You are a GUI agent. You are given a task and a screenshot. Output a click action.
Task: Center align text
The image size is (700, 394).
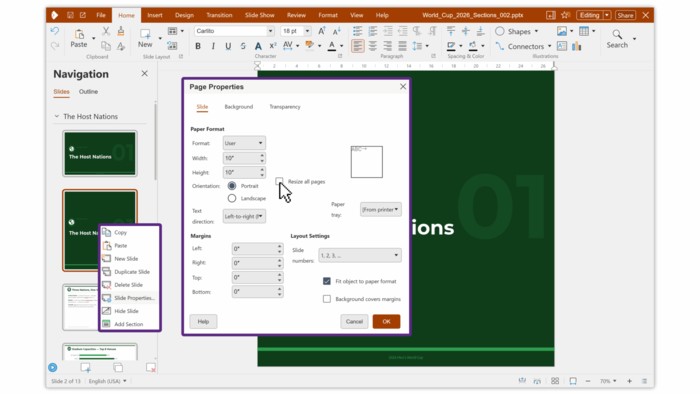373,46
